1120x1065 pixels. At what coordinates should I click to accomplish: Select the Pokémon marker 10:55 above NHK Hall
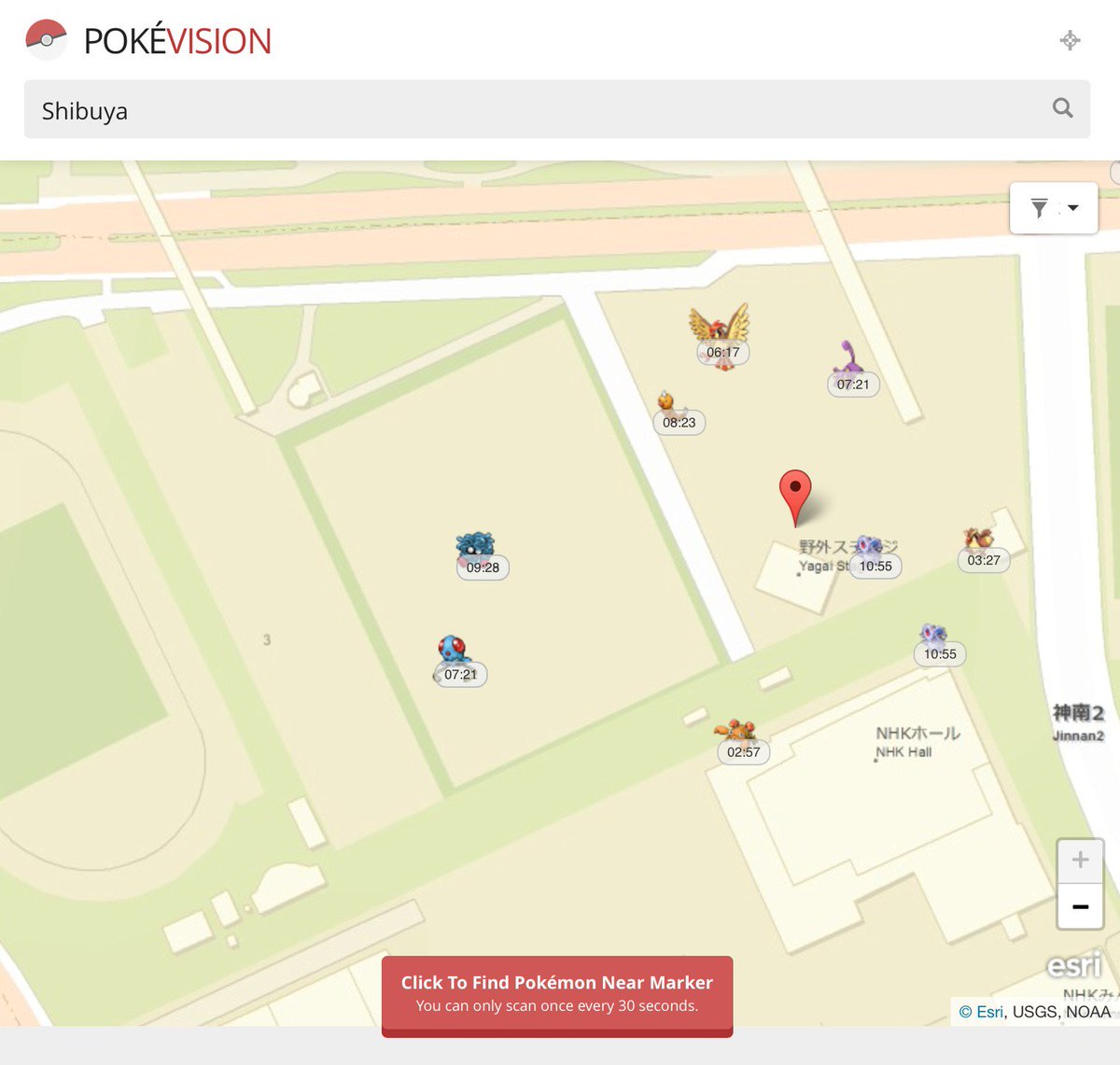938,645
